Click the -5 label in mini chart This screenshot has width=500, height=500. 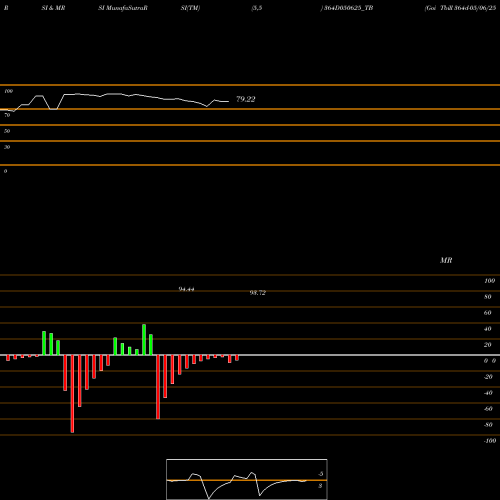(320, 474)
